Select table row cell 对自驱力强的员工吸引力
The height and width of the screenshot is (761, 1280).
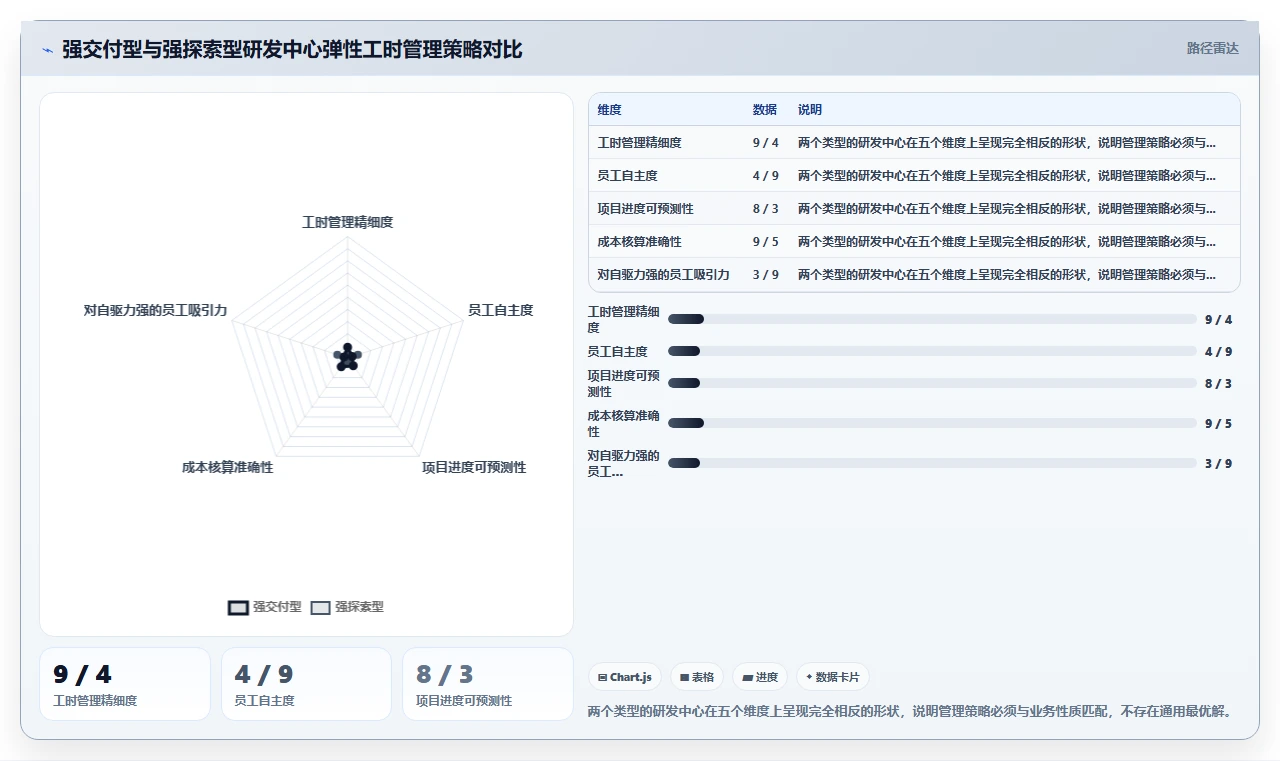click(x=664, y=275)
